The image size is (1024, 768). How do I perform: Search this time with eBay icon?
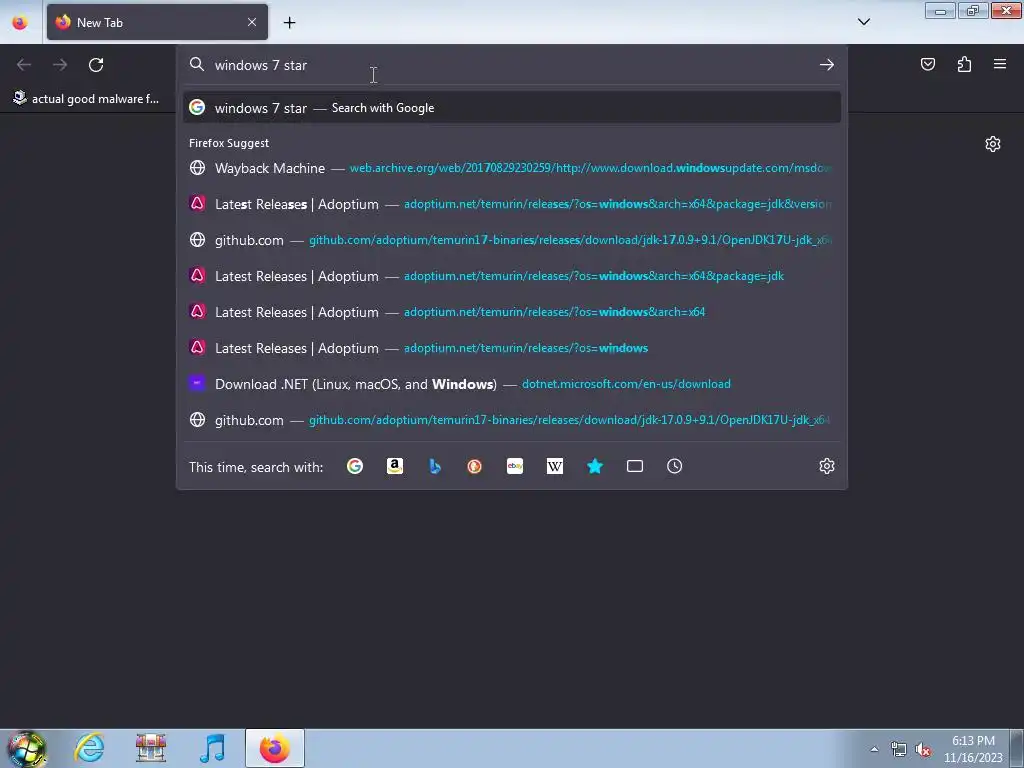coord(515,466)
